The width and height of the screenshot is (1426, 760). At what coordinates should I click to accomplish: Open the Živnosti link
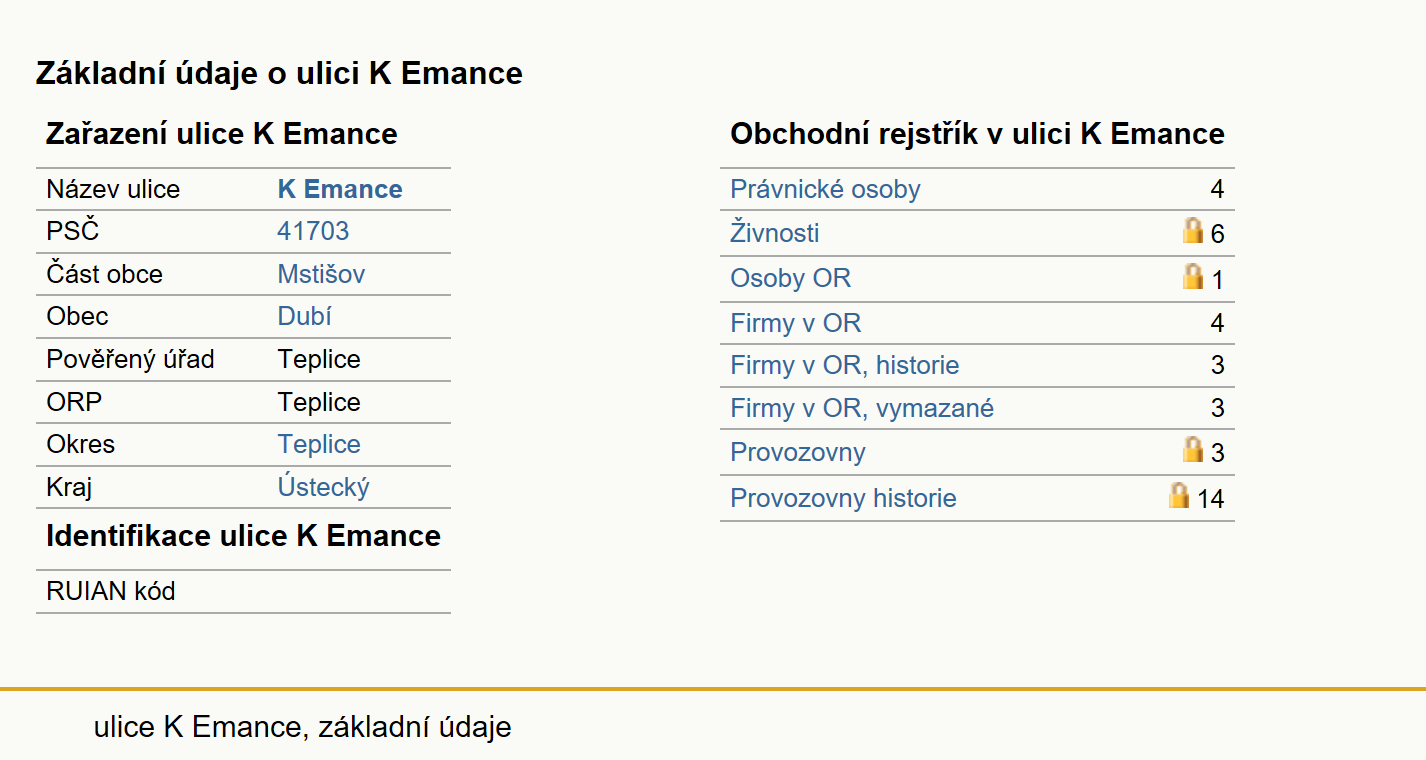775,233
